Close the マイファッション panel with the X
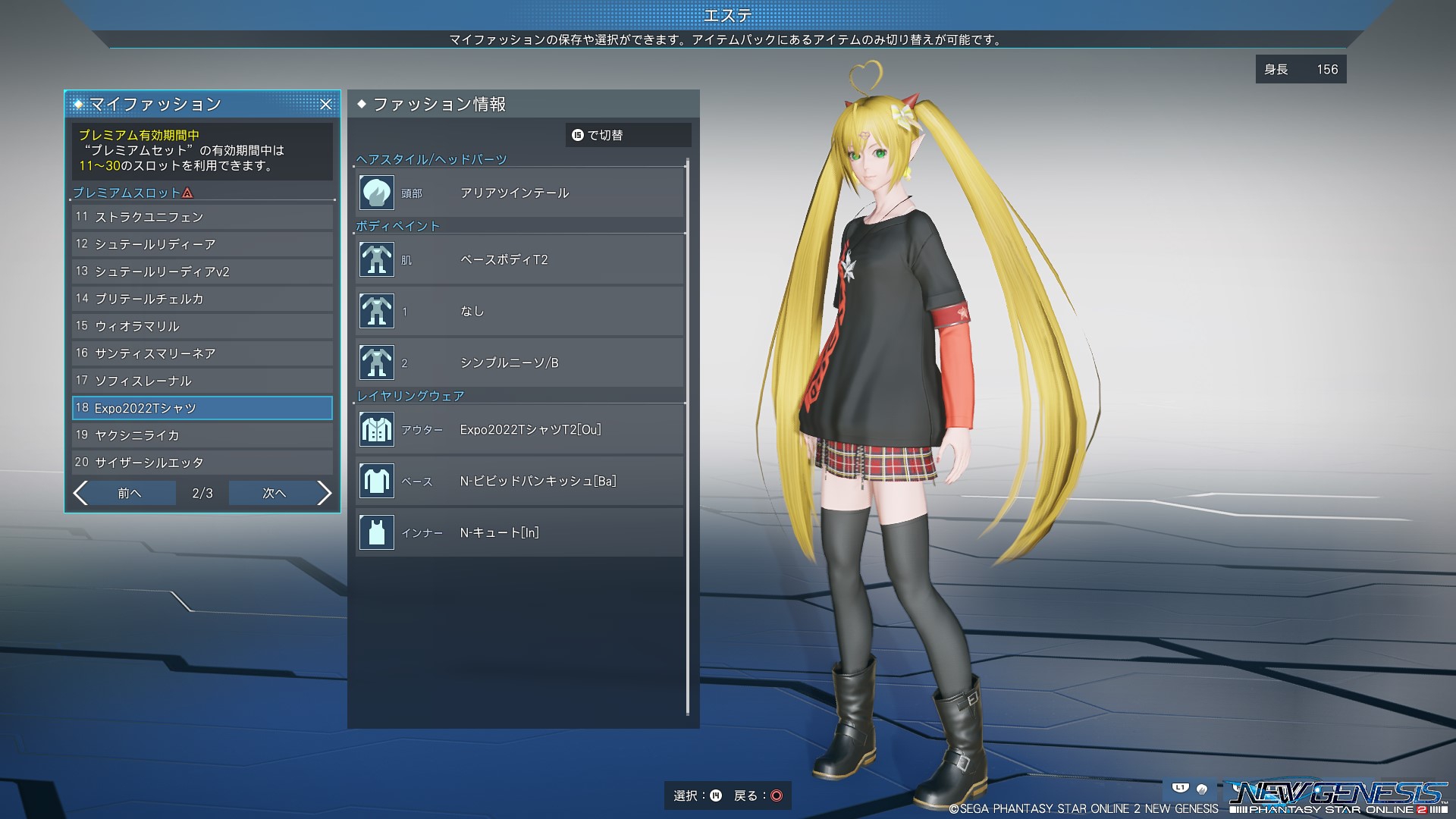This screenshot has width=1456, height=819. pos(325,105)
